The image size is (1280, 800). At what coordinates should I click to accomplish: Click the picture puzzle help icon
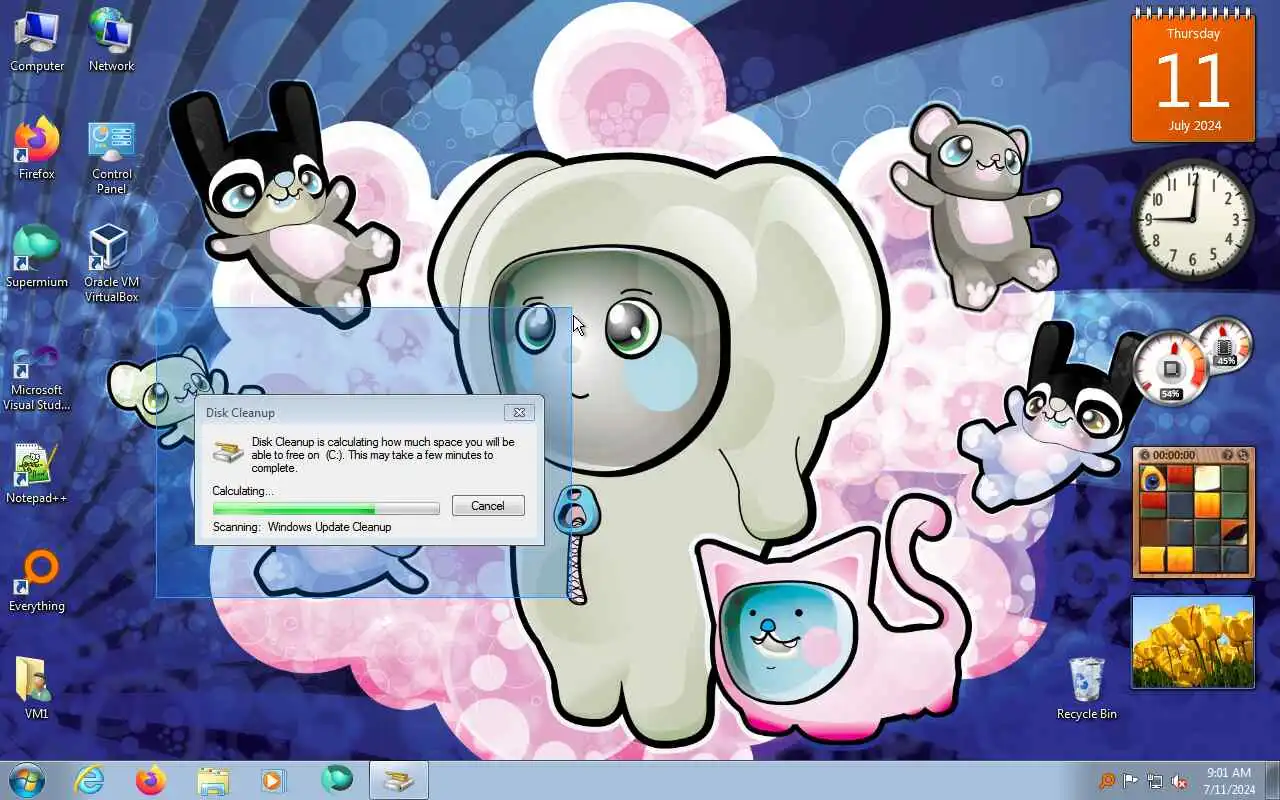(x=1229, y=455)
